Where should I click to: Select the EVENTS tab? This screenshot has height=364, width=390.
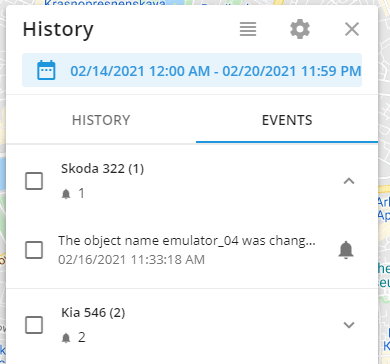[287, 120]
